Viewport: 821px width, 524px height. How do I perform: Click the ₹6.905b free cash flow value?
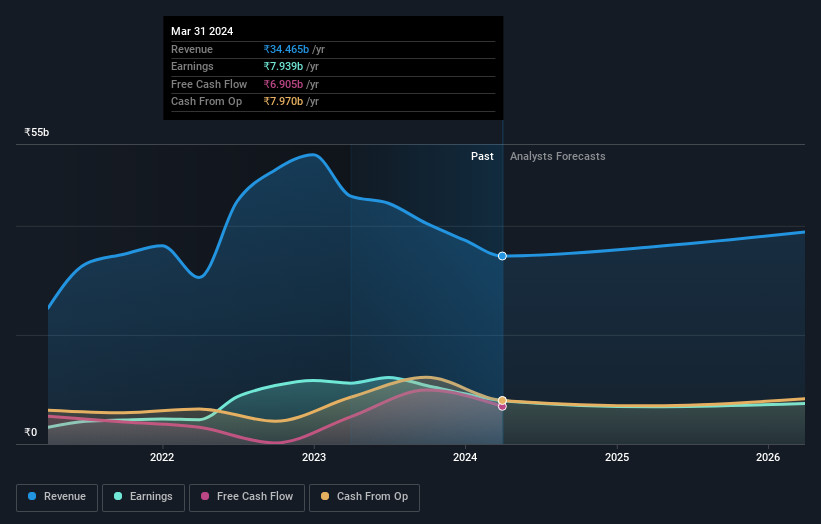click(283, 84)
